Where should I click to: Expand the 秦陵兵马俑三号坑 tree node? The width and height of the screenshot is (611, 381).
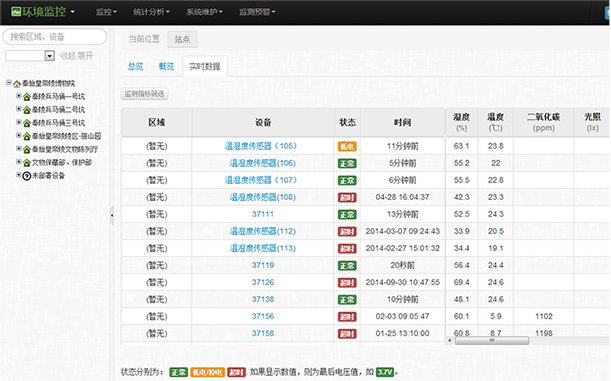tap(18, 122)
